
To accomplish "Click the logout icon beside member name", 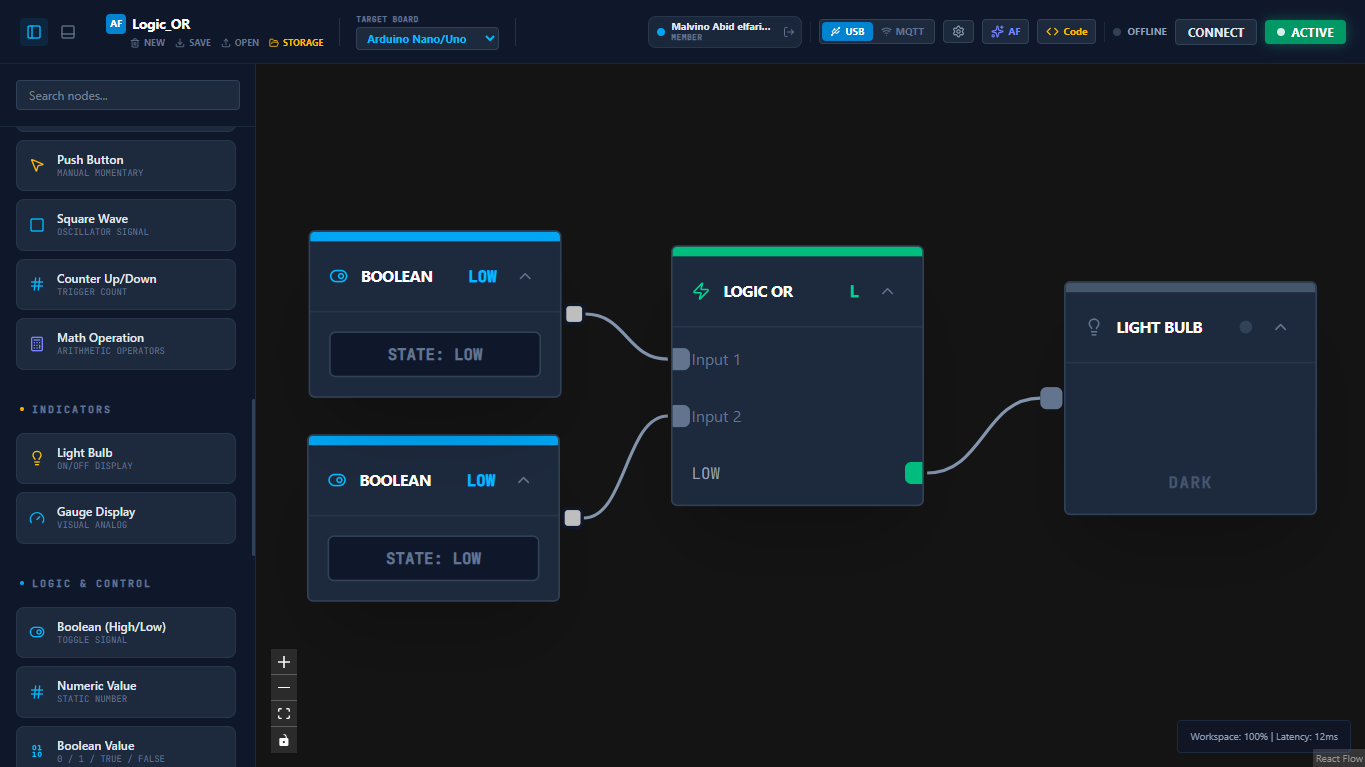I will (x=789, y=32).
